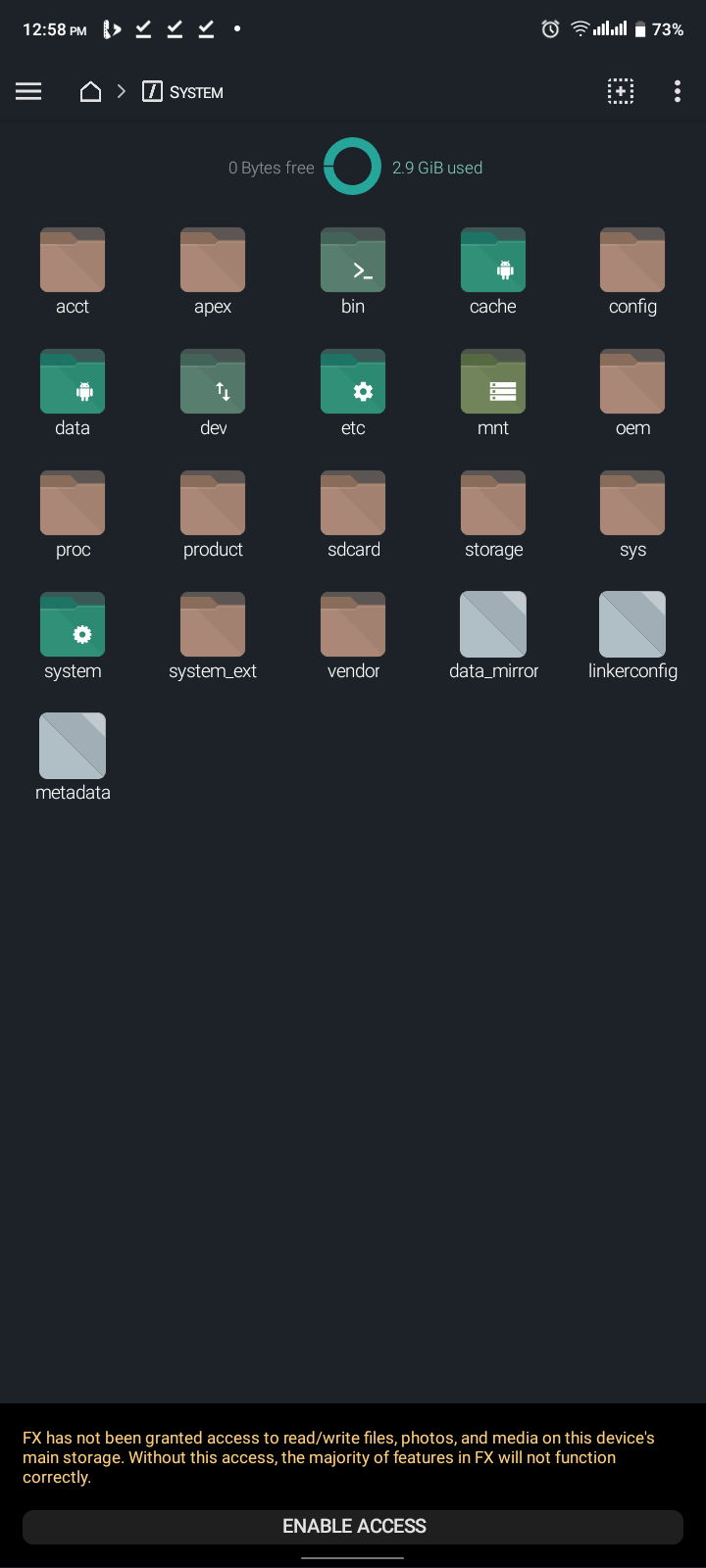Tap the selection mode icon

click(620, 91)
